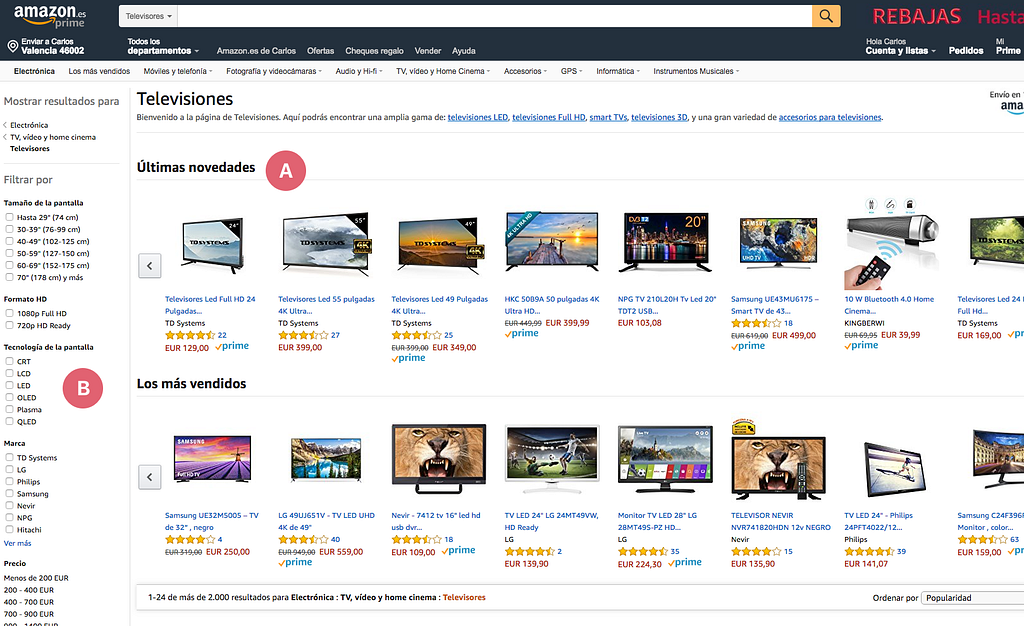This screenshot has height=626, width=1024.
Task: Follow the televisiones Full HD link
Action: point(549,117)
